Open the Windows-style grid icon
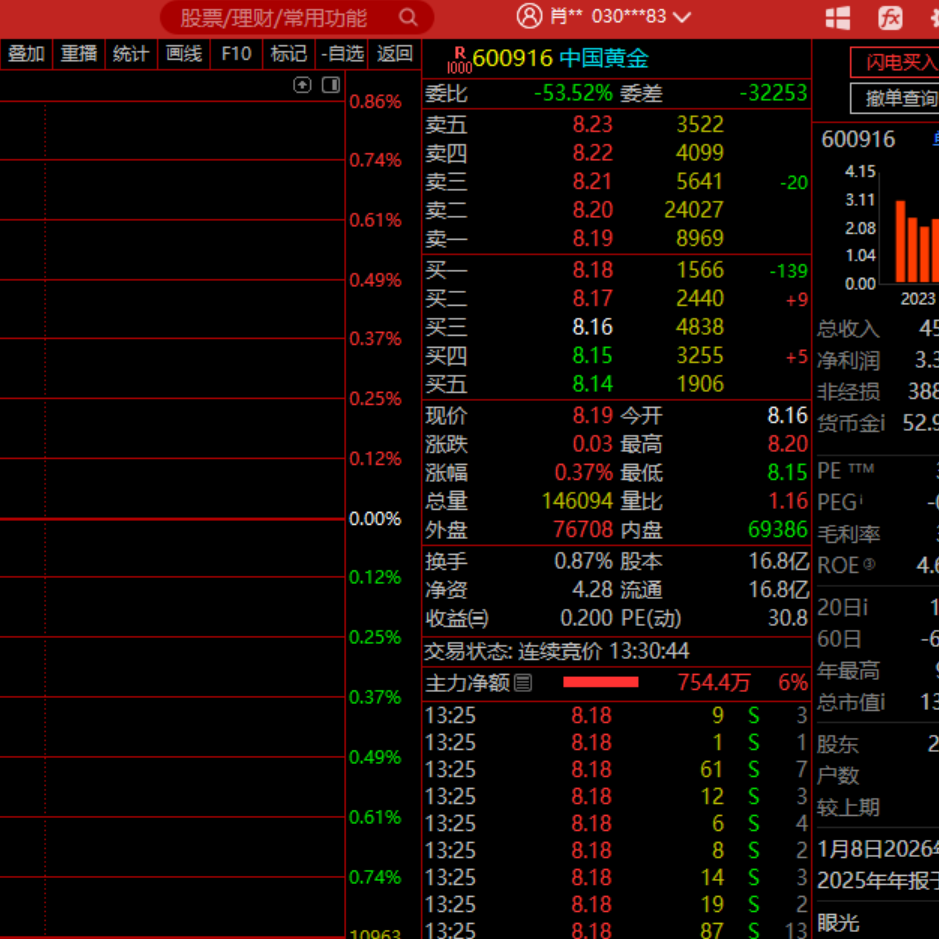939x939 pixels. (837, 17)
